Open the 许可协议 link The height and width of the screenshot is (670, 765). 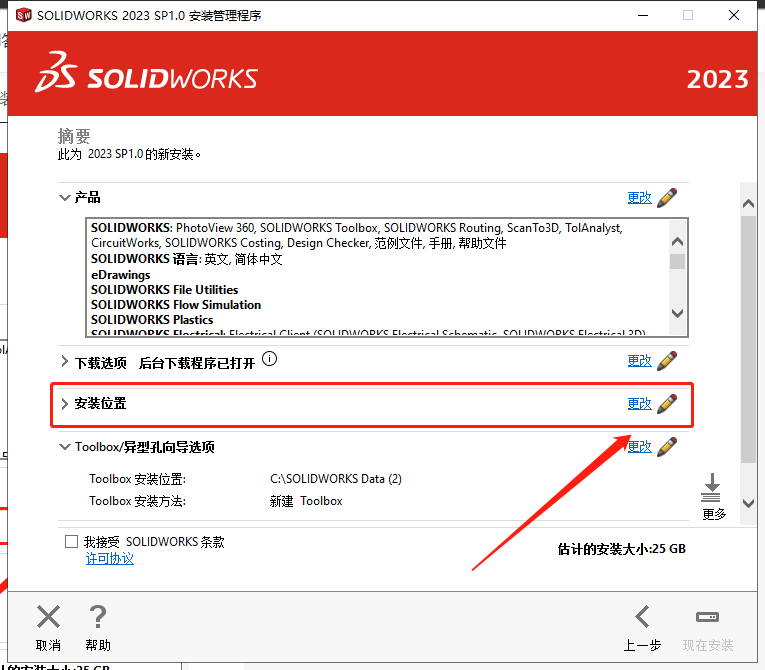(x=110, y=559)
